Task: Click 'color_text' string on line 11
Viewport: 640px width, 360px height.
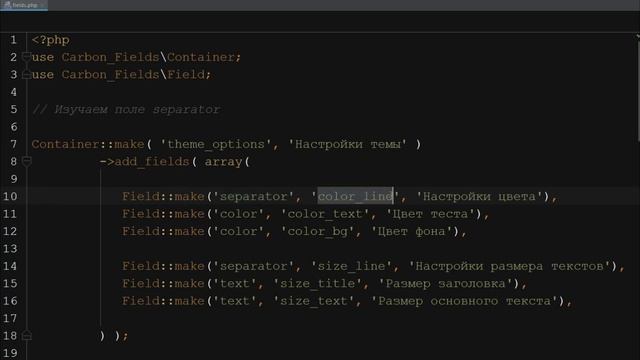Action: coord(325,214)
